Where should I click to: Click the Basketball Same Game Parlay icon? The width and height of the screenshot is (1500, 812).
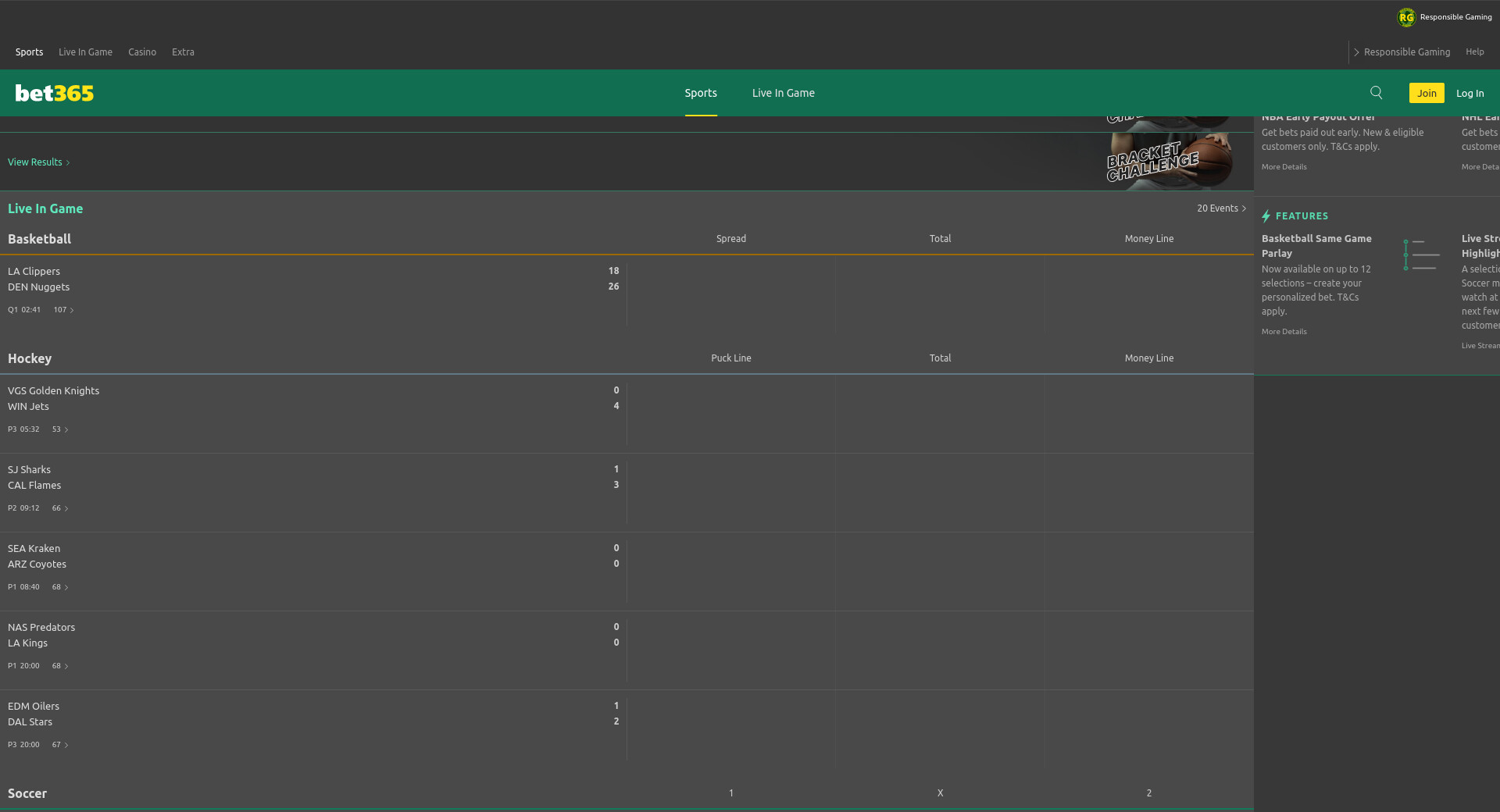1421,255
